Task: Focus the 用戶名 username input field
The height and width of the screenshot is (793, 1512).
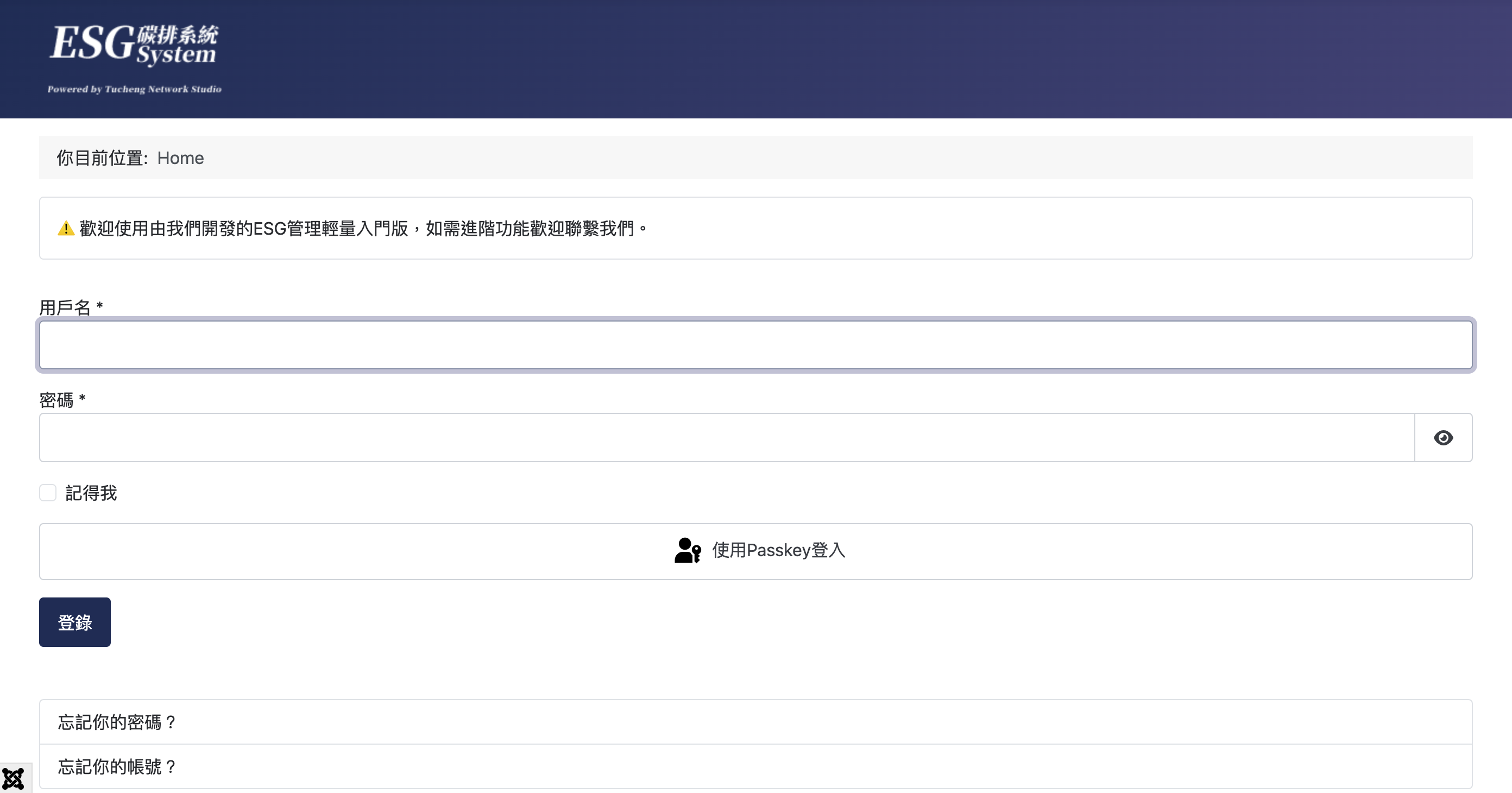Action: coord(755,345)
